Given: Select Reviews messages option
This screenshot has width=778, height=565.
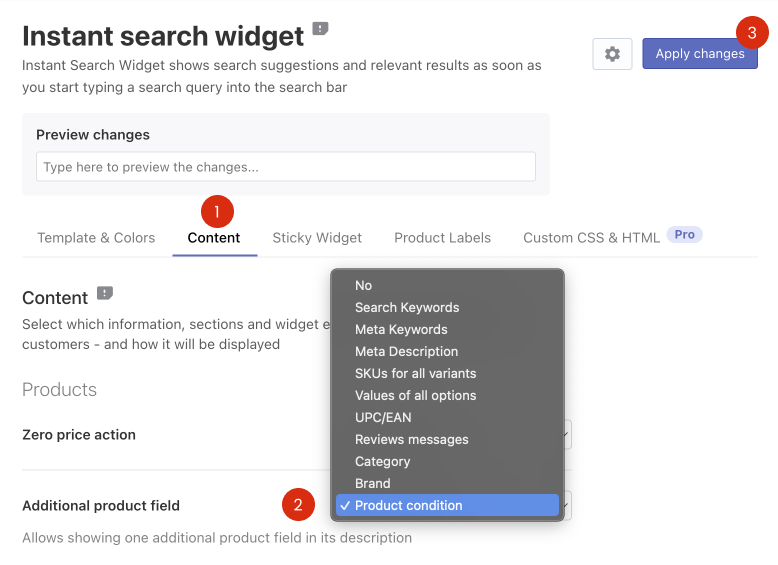Looking at the screenshot, I should coord(448,439).
